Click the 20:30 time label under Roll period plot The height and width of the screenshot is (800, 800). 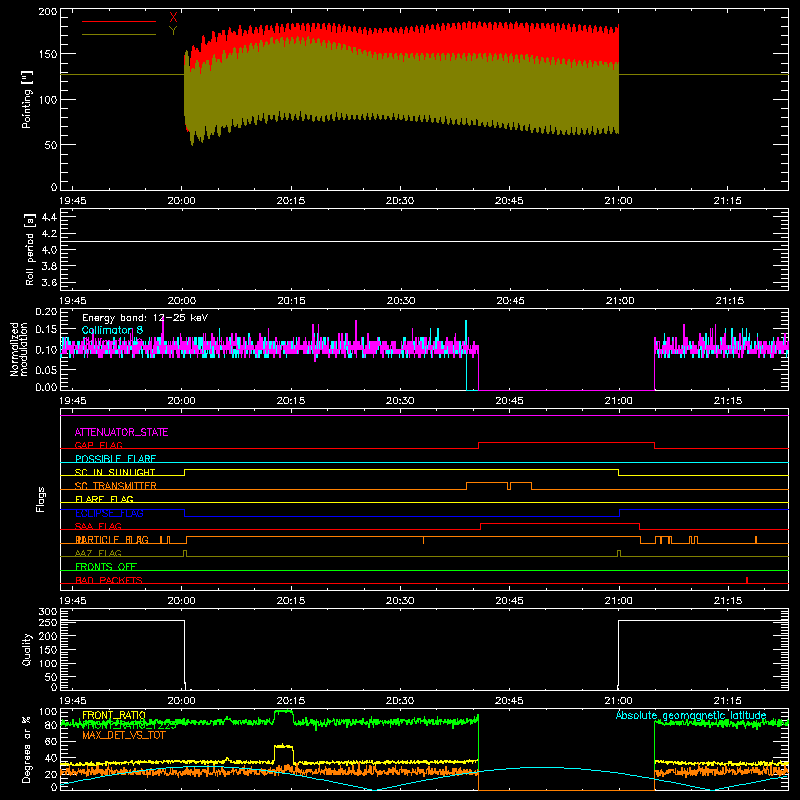coord(401,301)
